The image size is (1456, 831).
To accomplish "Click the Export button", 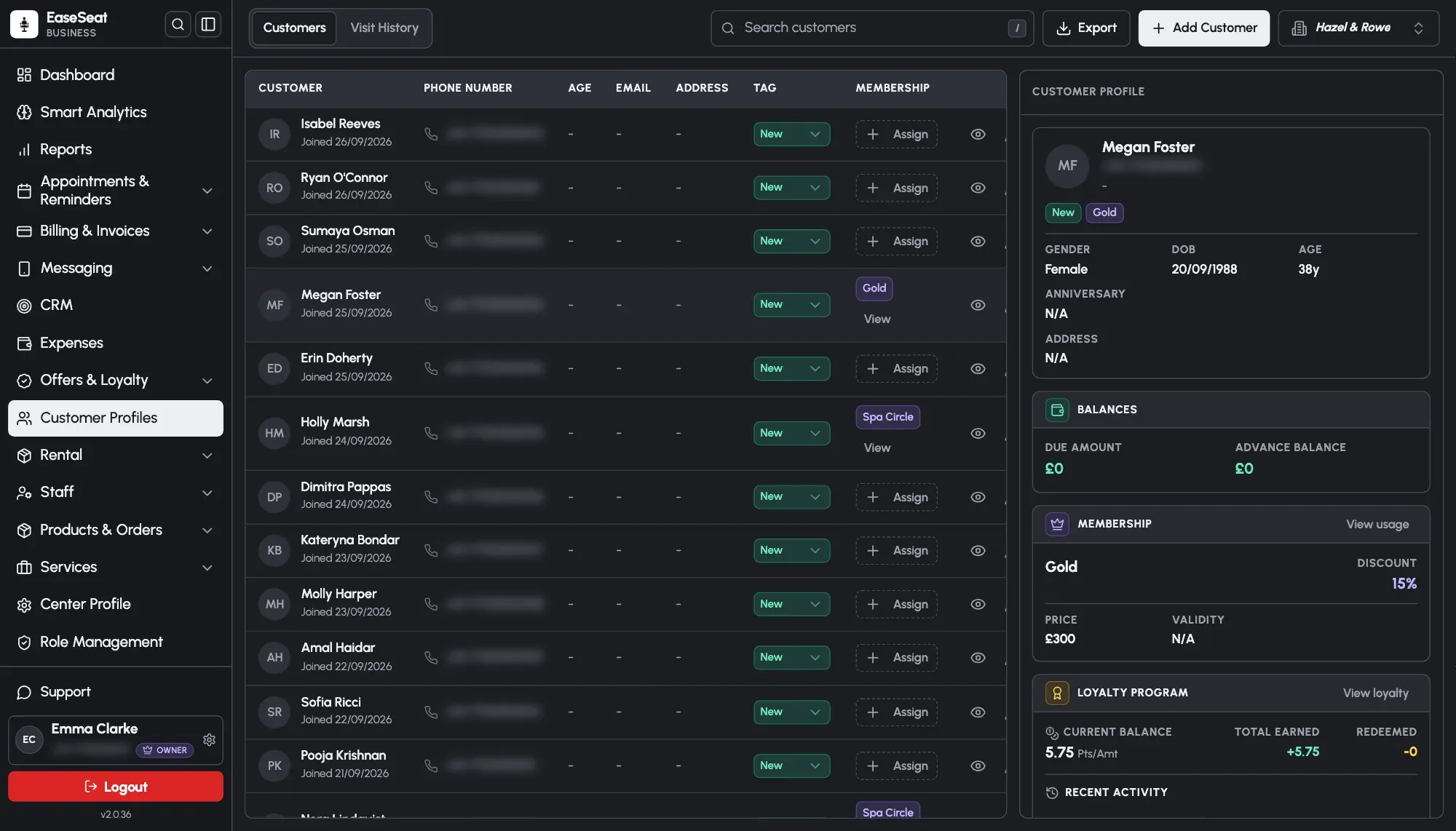I will [1086, 28].
